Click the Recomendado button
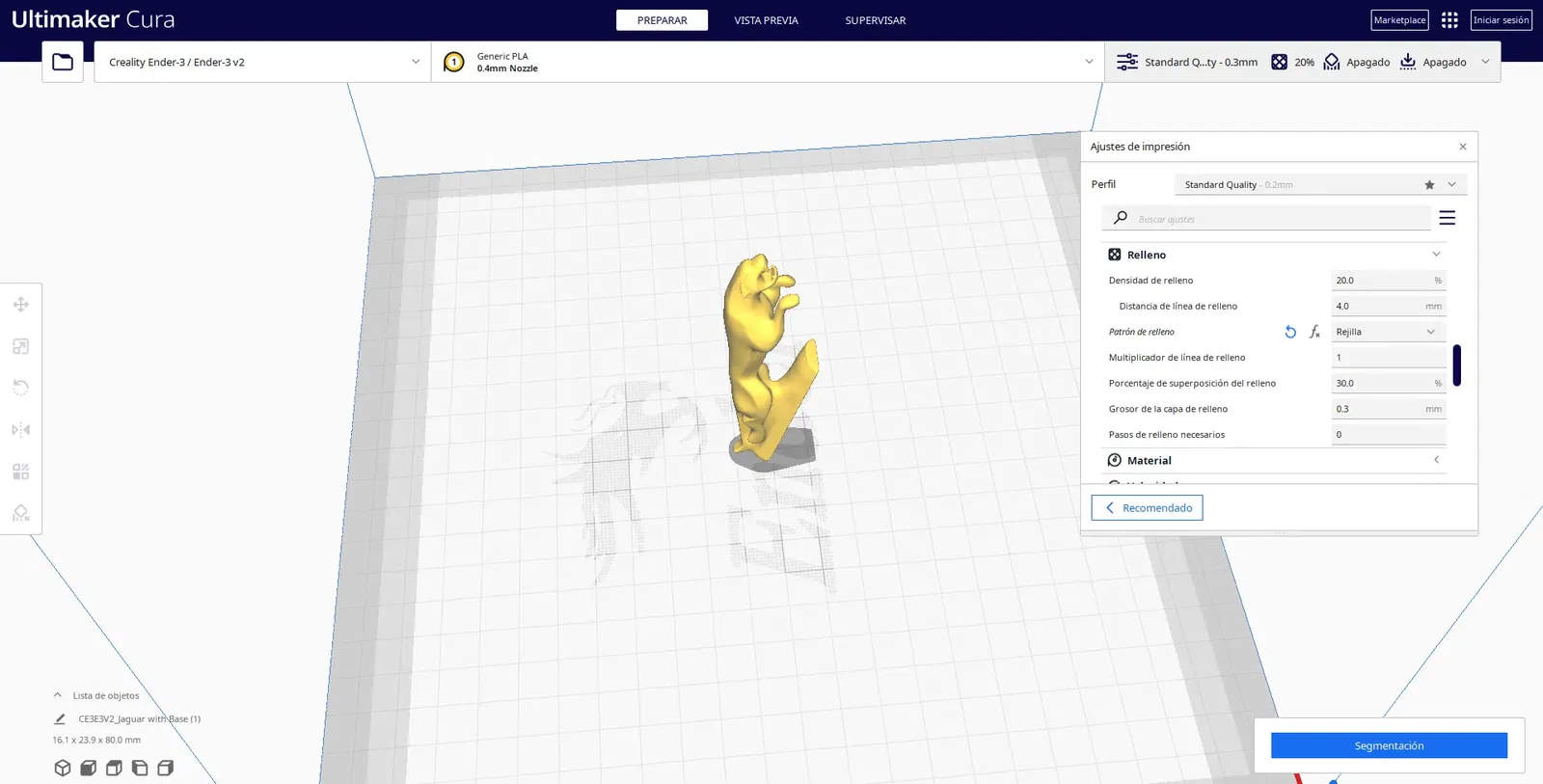 click(x=1147, y=508)
